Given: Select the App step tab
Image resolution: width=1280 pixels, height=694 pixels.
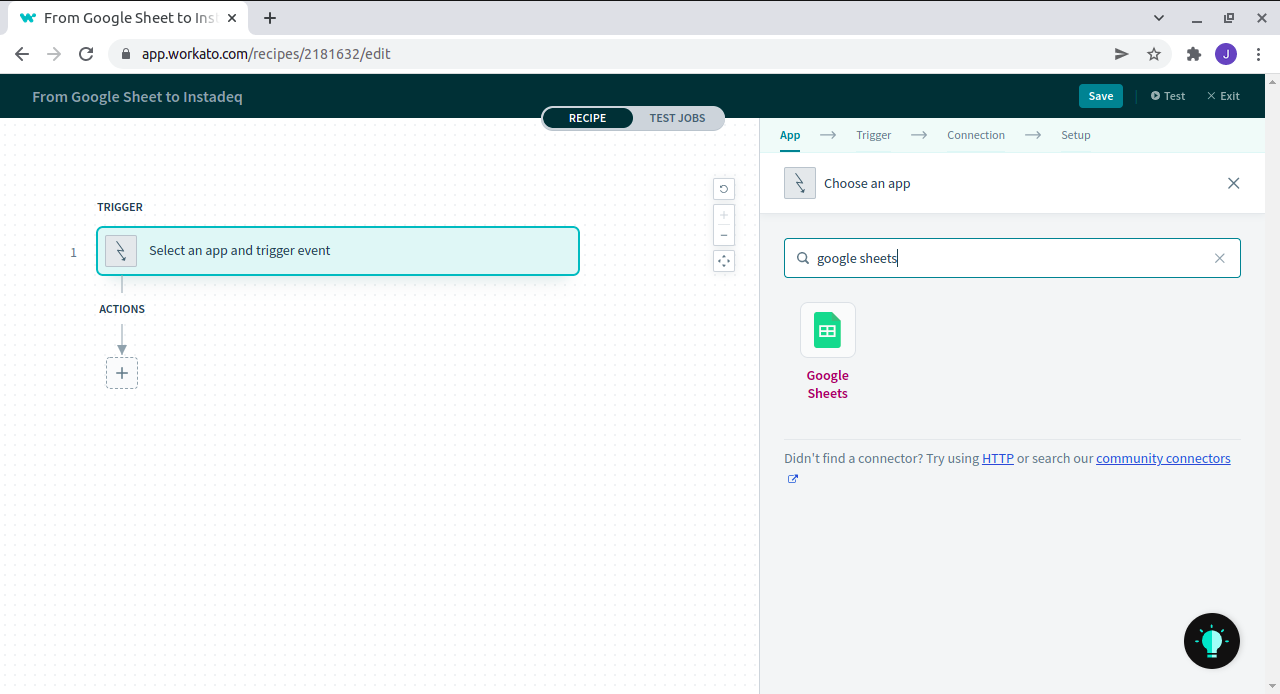Looking at the screenshot, I should pos(790,135).
